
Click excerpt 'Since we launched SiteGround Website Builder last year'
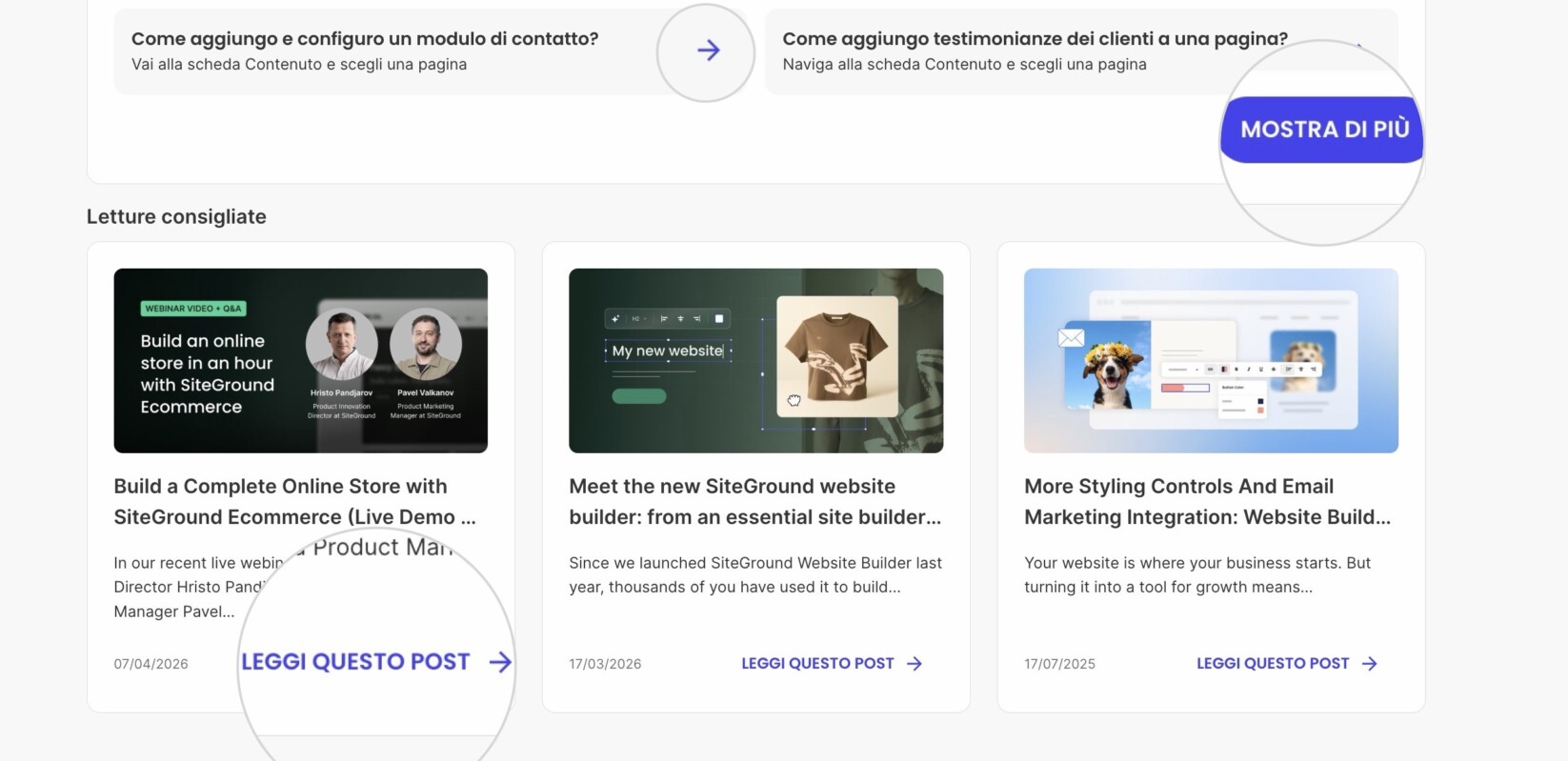[x=755, y=575]
